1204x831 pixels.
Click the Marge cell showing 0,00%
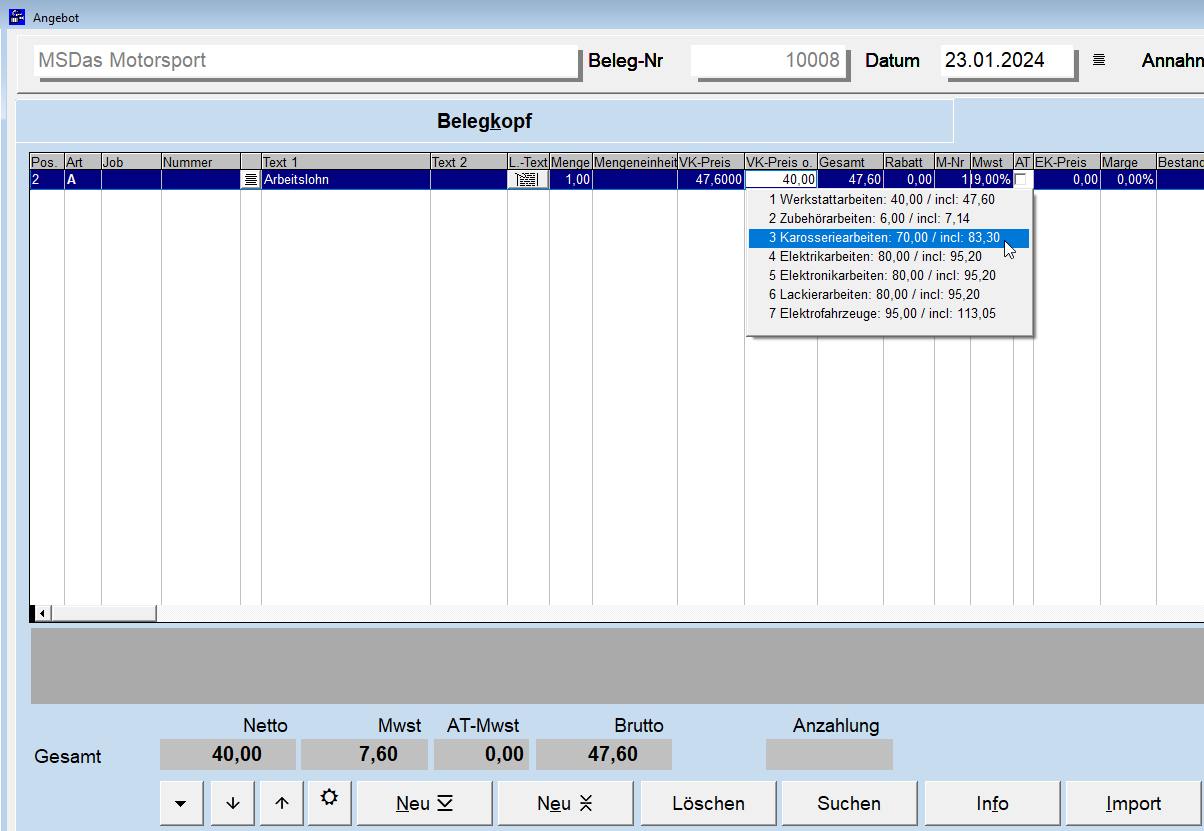click(x=1128, y=180)
